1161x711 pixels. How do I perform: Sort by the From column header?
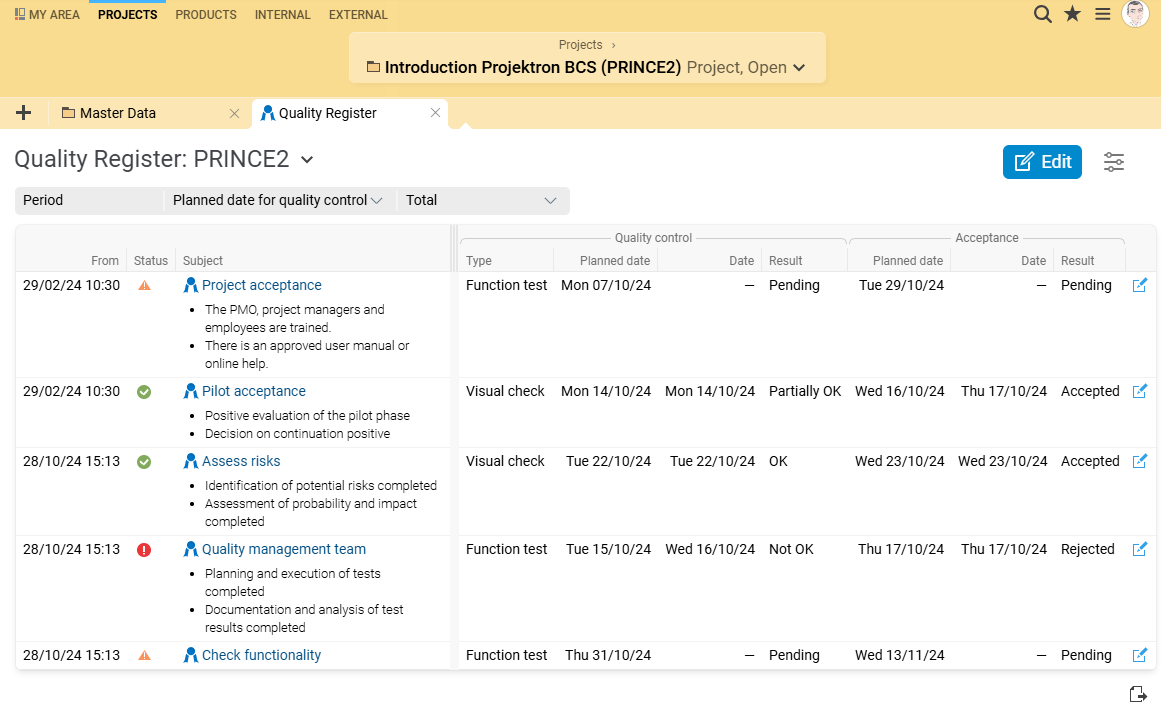click(x=104, y=261)
